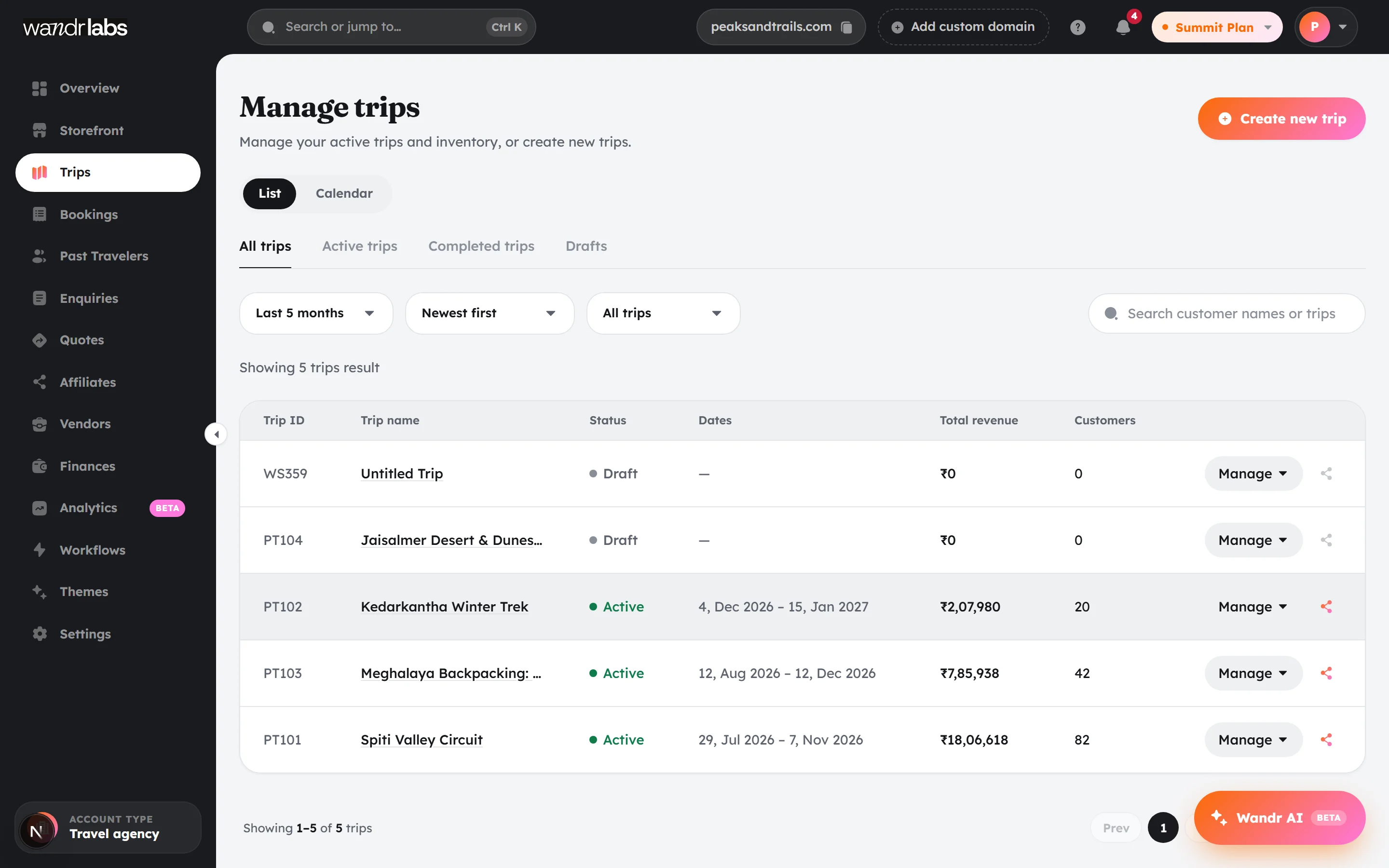Share the Untitled Trip row
The image size is (1389, 868).
pos(1326,474)
